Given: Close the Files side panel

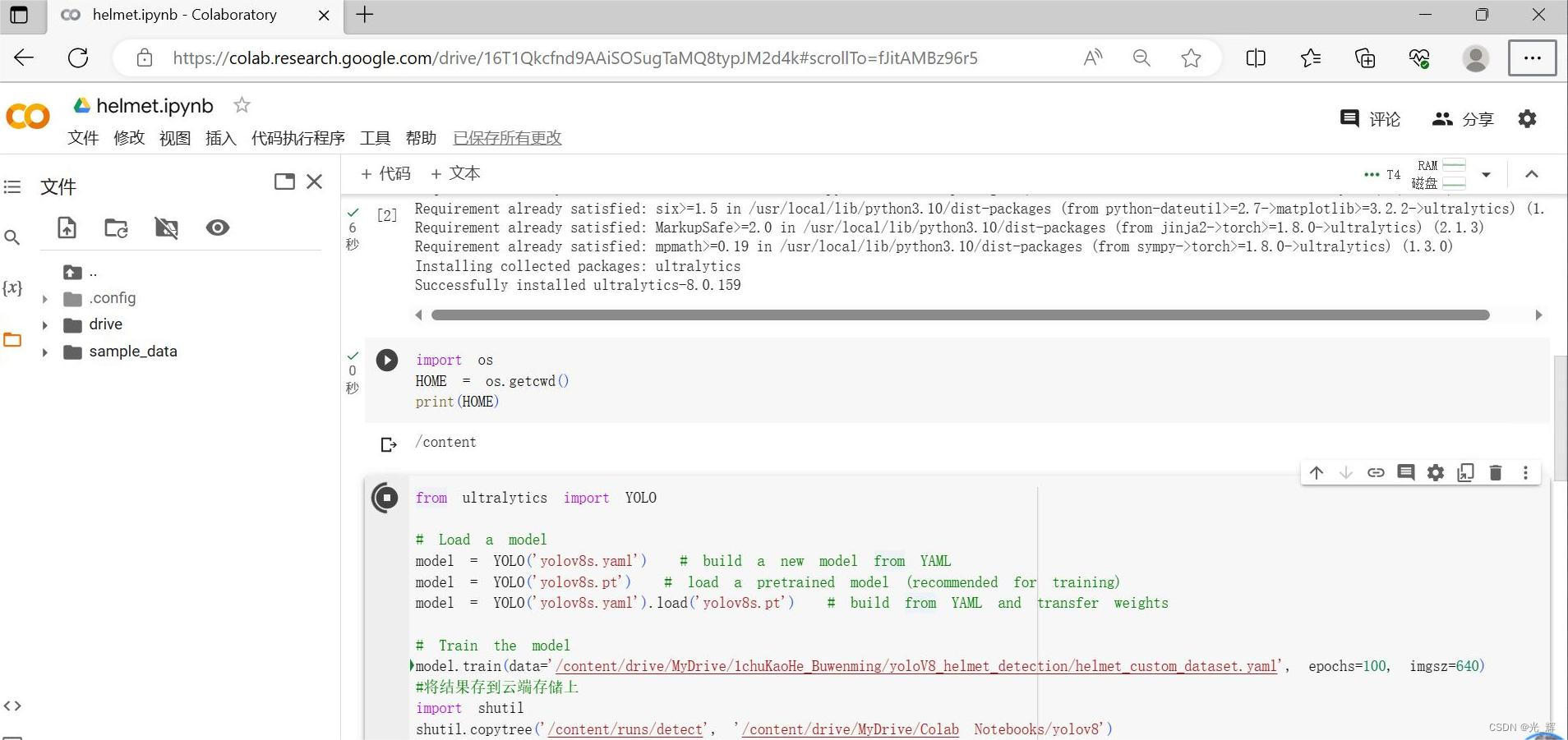Looking at the screenshot, I should pos(314,182).
